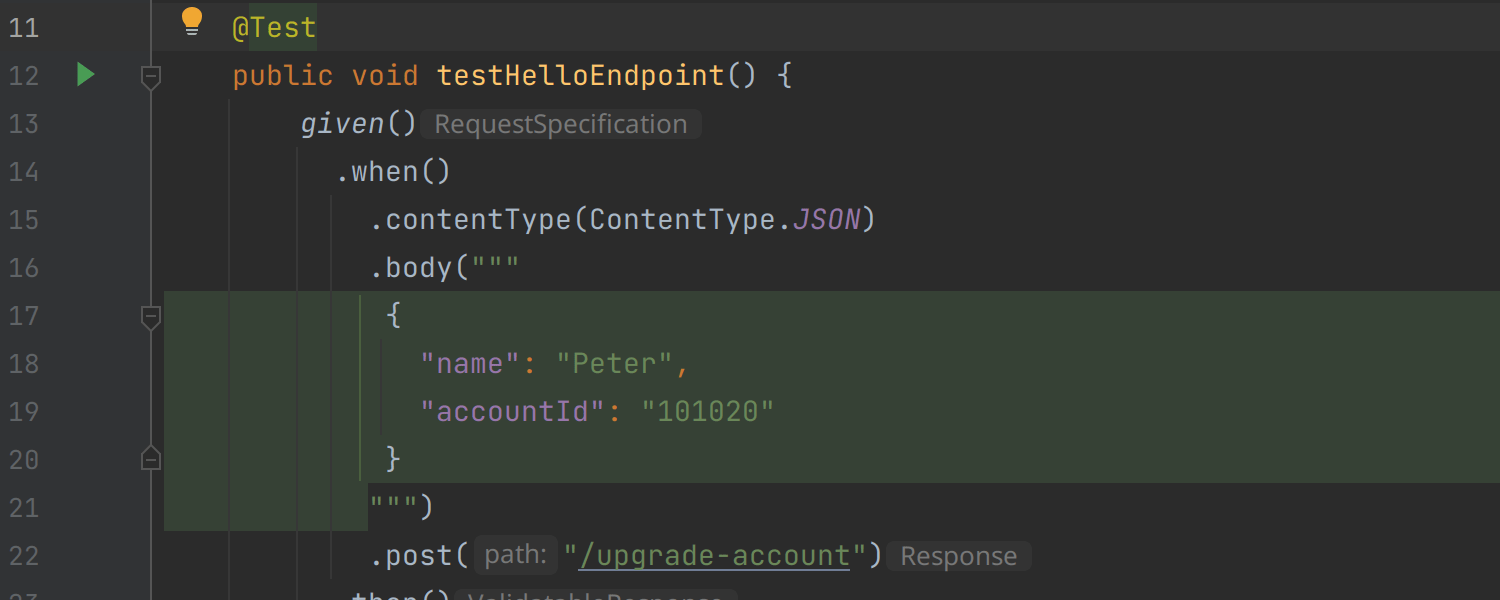Collapse the testHelloEndpoint method fold marker

(x=151, y=76)
